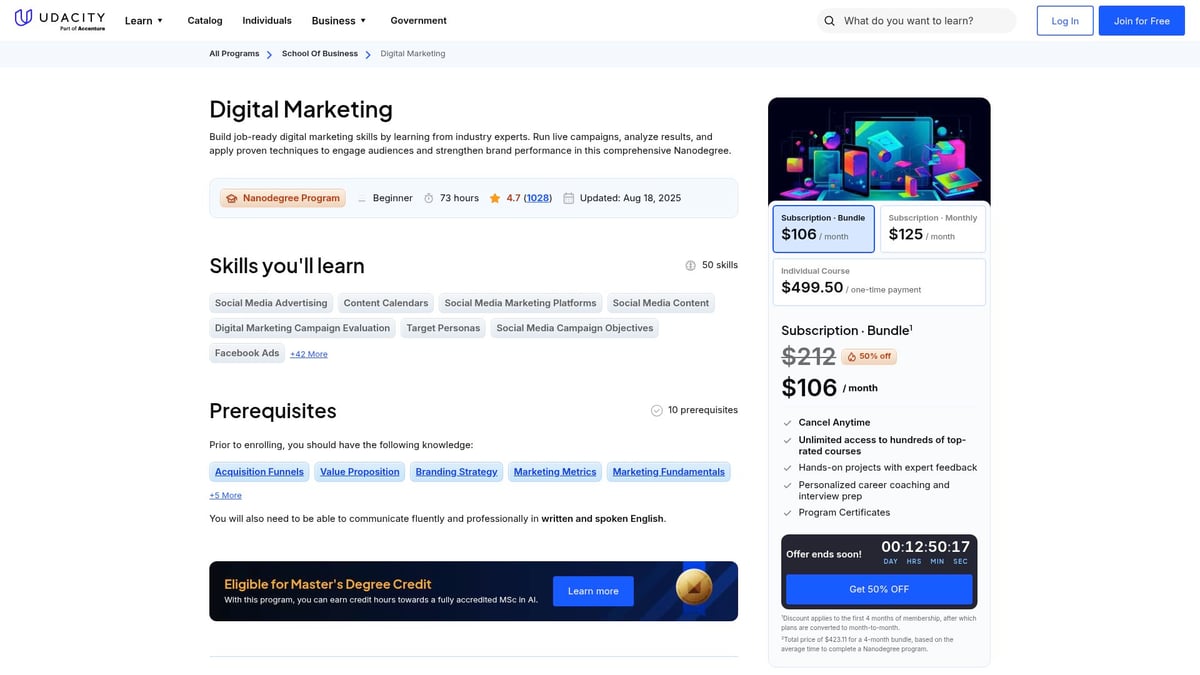
Task: Click the program hero illustration thumbnail
Action: pos(879,150)
